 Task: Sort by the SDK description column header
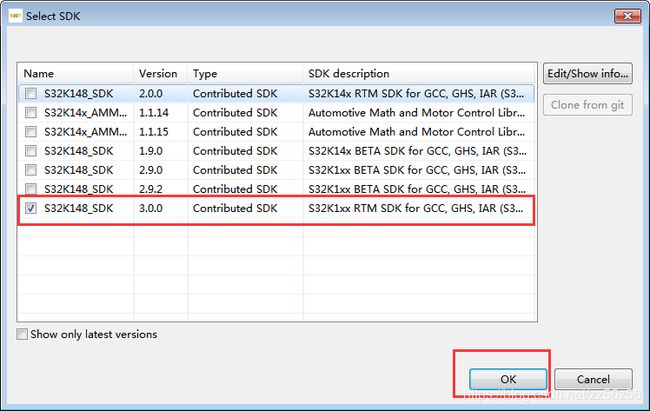click(420, 74)
